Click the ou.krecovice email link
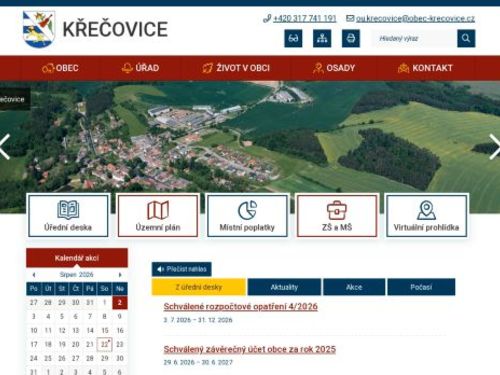500x375 pixels. coord(415,18)
